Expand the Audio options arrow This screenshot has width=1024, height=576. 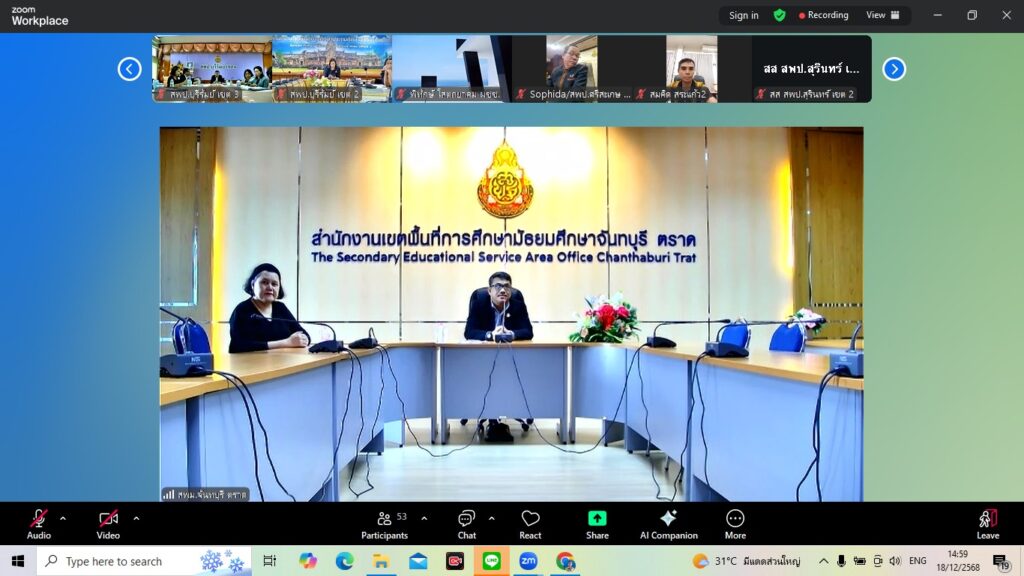click(63, 518)
